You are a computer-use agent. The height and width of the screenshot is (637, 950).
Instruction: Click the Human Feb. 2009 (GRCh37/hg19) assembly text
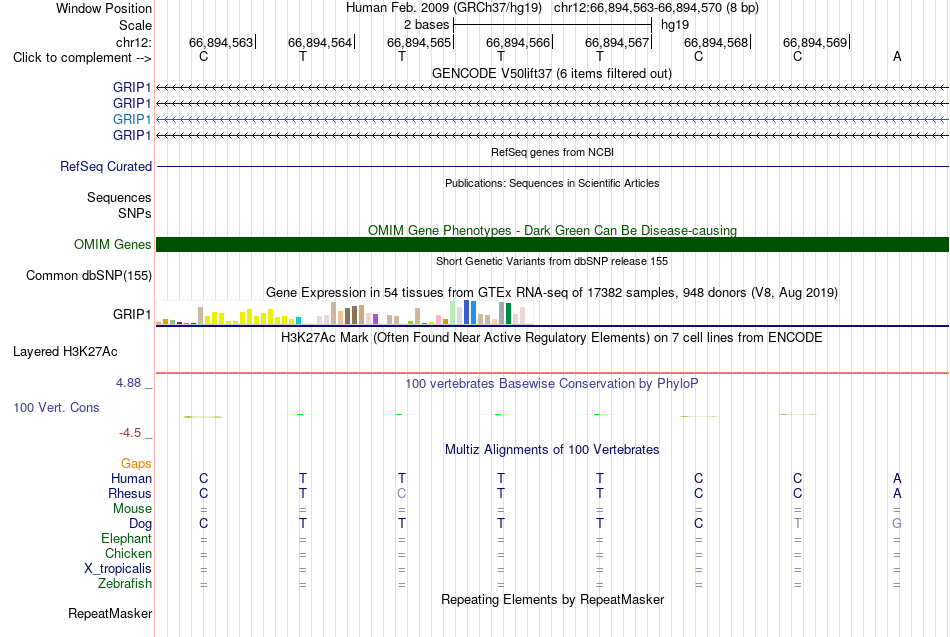tap(443, 8)
